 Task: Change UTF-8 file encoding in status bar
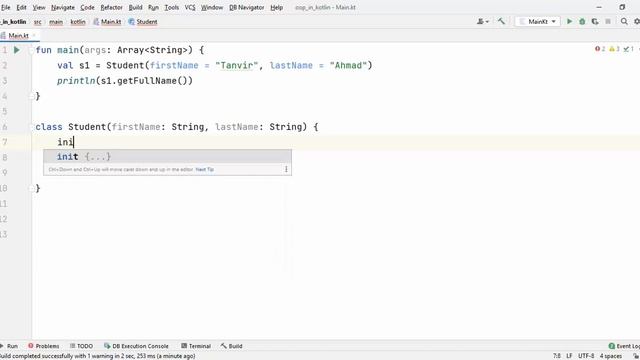click(586, 356)
